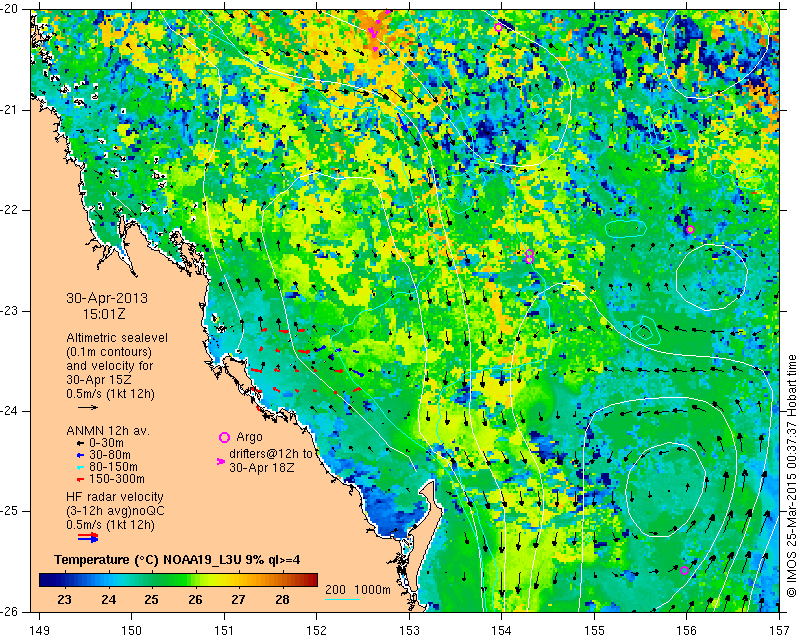
Task: Click the magenta drifter track near 20°S 152.6°E
Action: pyautogui.click(x=374, y=32)
